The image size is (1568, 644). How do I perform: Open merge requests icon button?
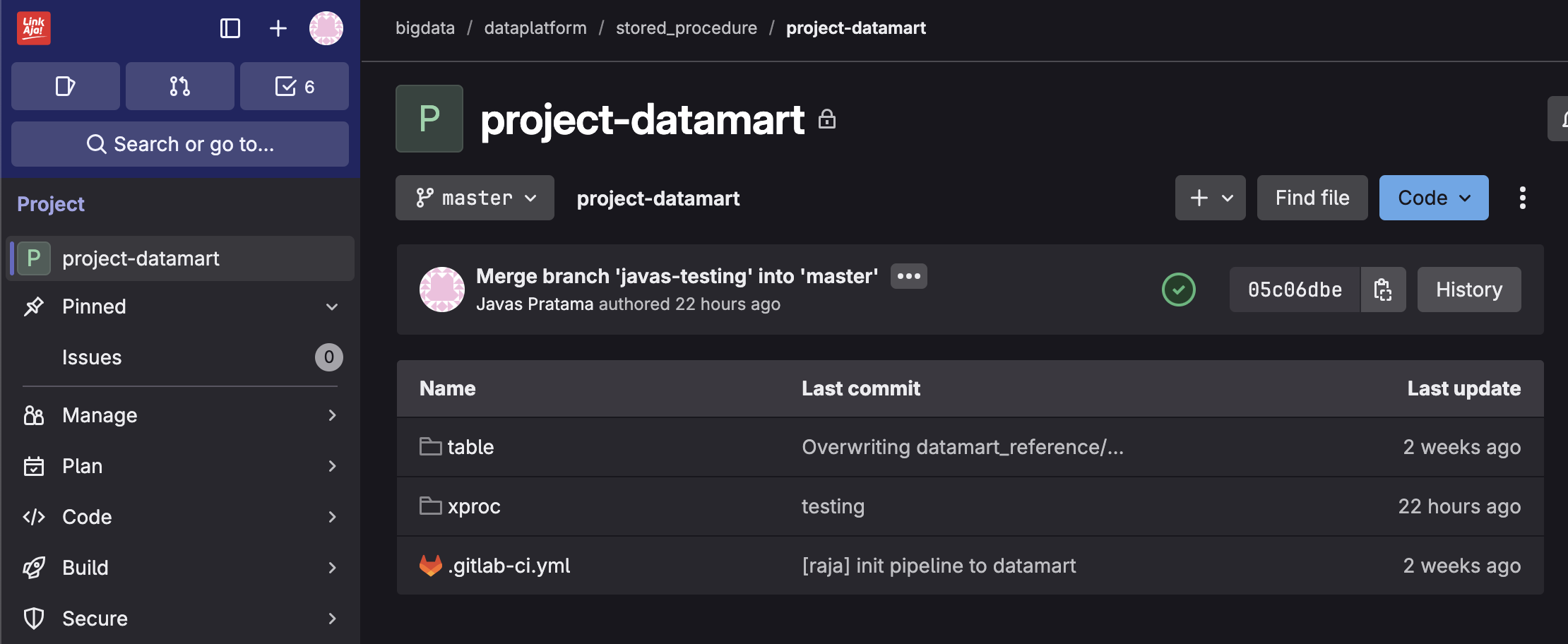click(x=180, y=86)
